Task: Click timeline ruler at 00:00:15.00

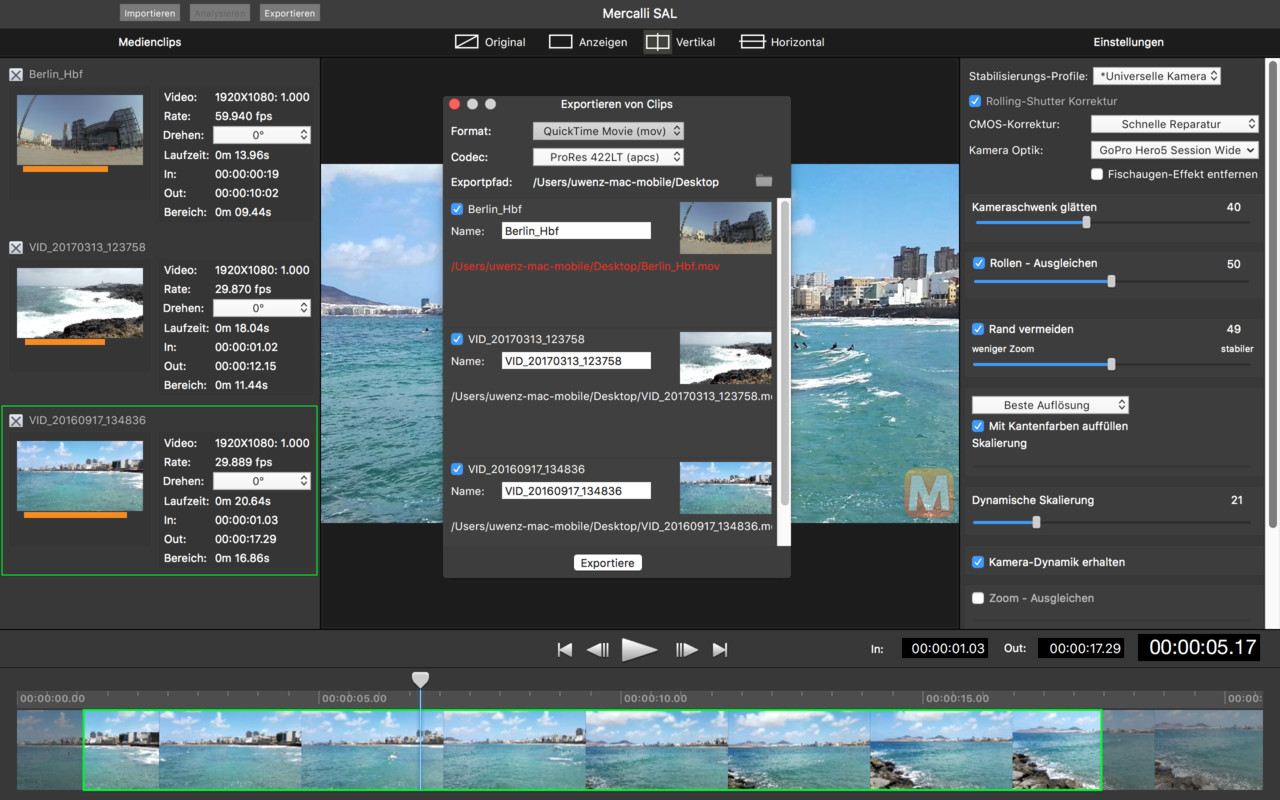Action: point(957,699)
